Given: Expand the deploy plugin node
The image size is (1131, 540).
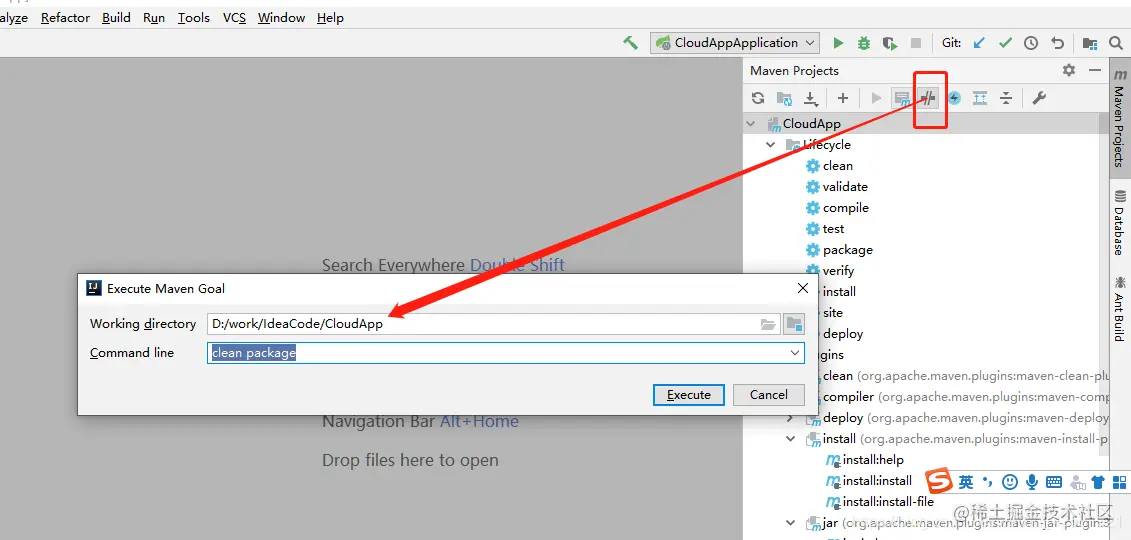Looking at the screenshot, I should tap(791, 418).
